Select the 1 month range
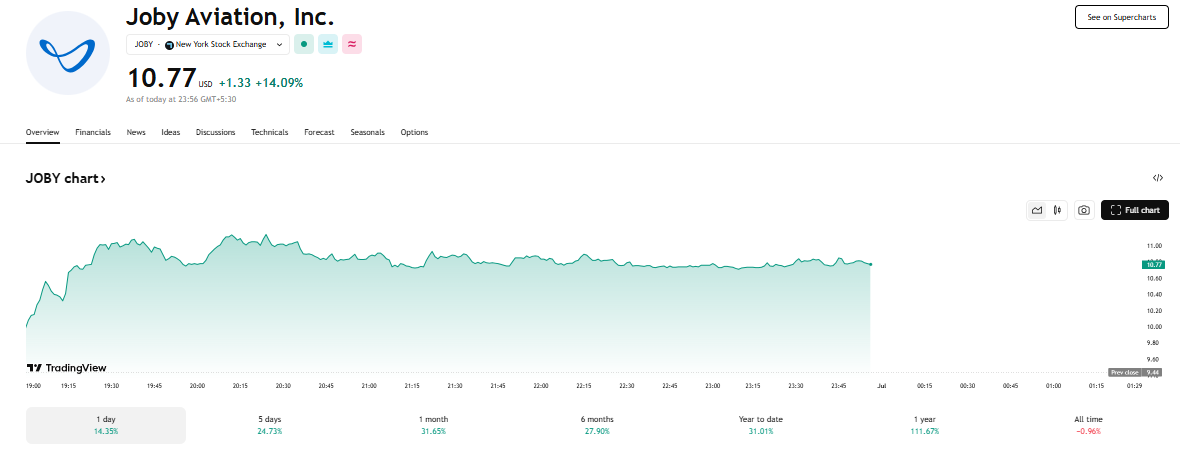Image resolution: width=1180 pixels, height=450 pixels. click(433, 425)
